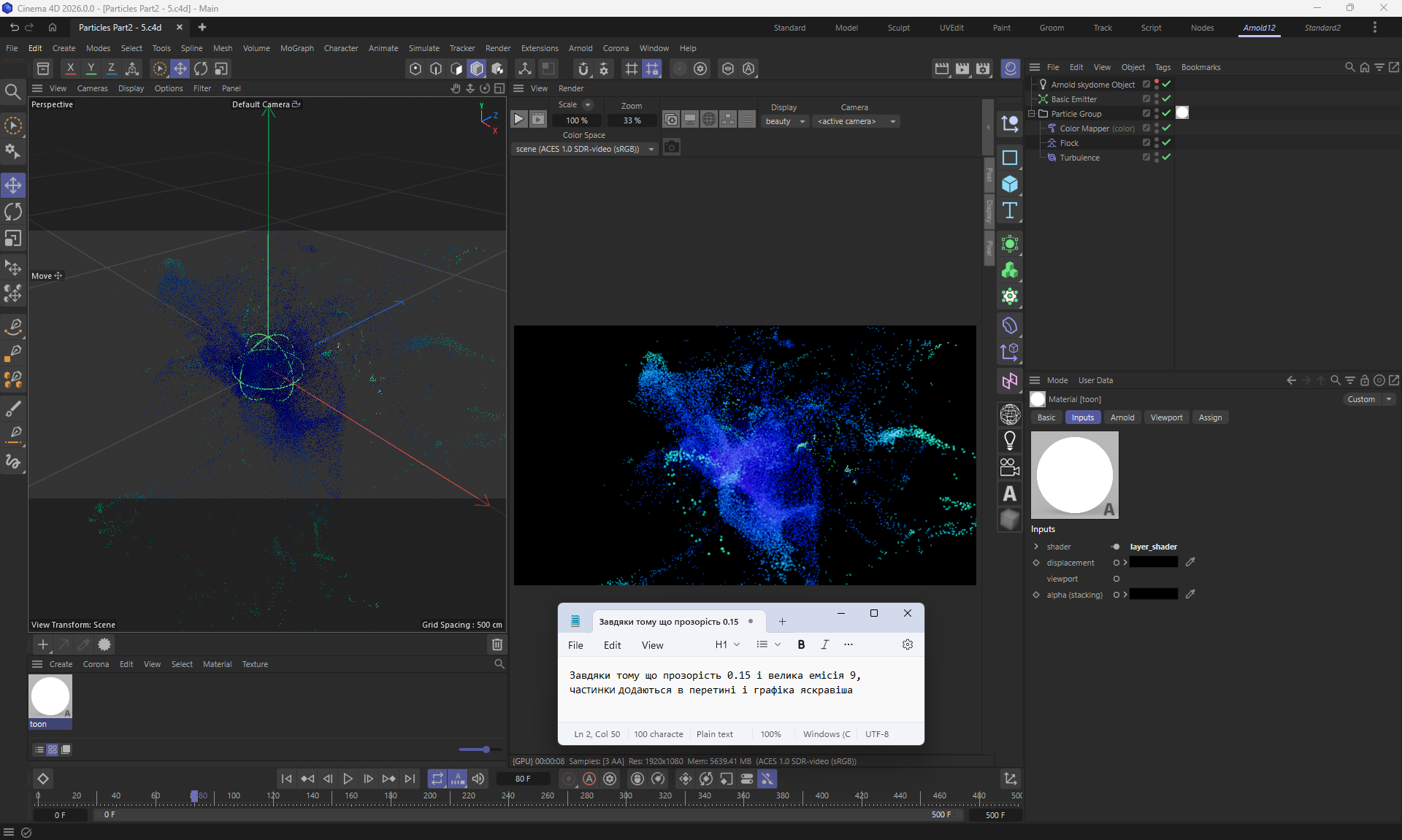The height and width of the screenshot is (840, 1402).
Task: Toggle the X axis lock
Action: [70, 69]
